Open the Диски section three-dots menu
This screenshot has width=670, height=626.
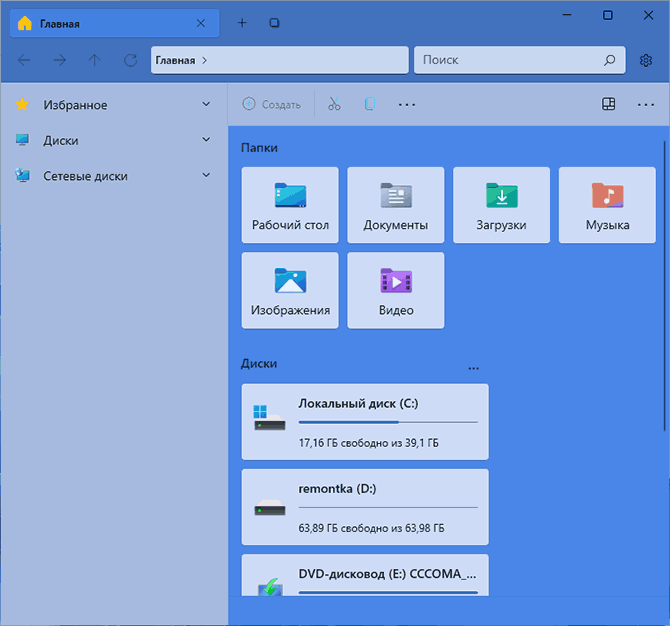click(x=473, y=368)
